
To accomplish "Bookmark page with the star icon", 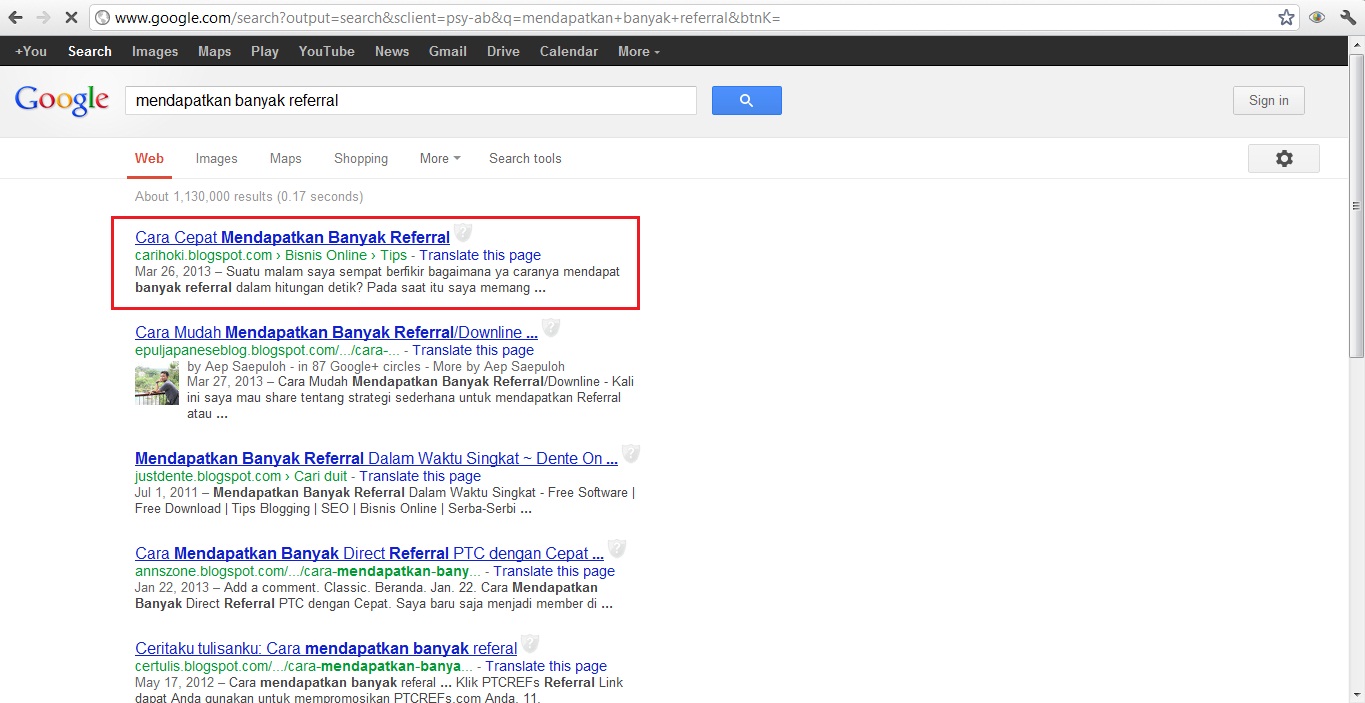I will tap(1286, 18).
